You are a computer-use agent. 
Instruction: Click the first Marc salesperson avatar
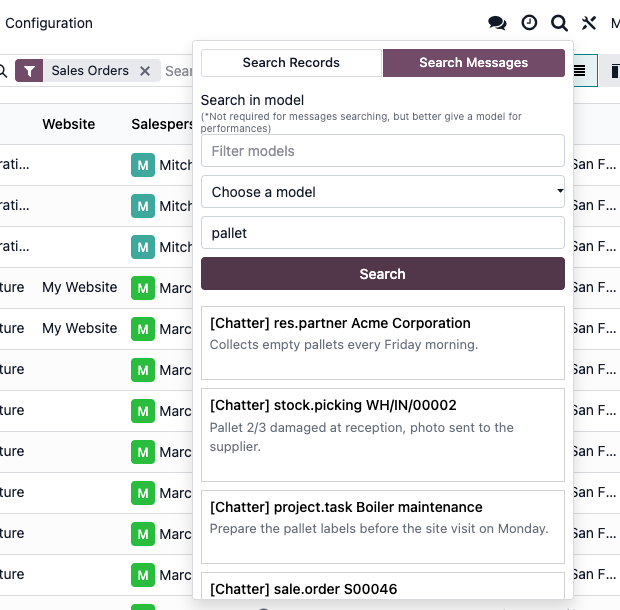tap(143, 288)
